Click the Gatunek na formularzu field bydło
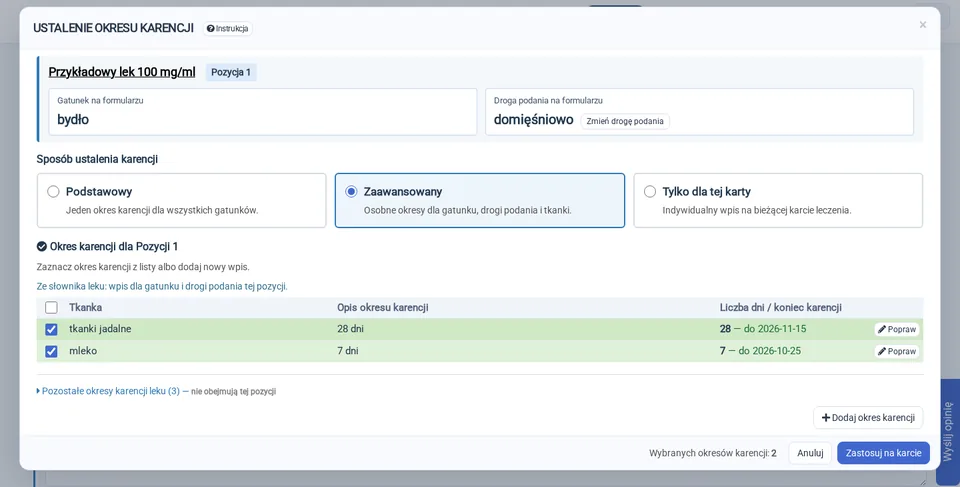Viewport: 960px width, 487px height. point(263,112)
